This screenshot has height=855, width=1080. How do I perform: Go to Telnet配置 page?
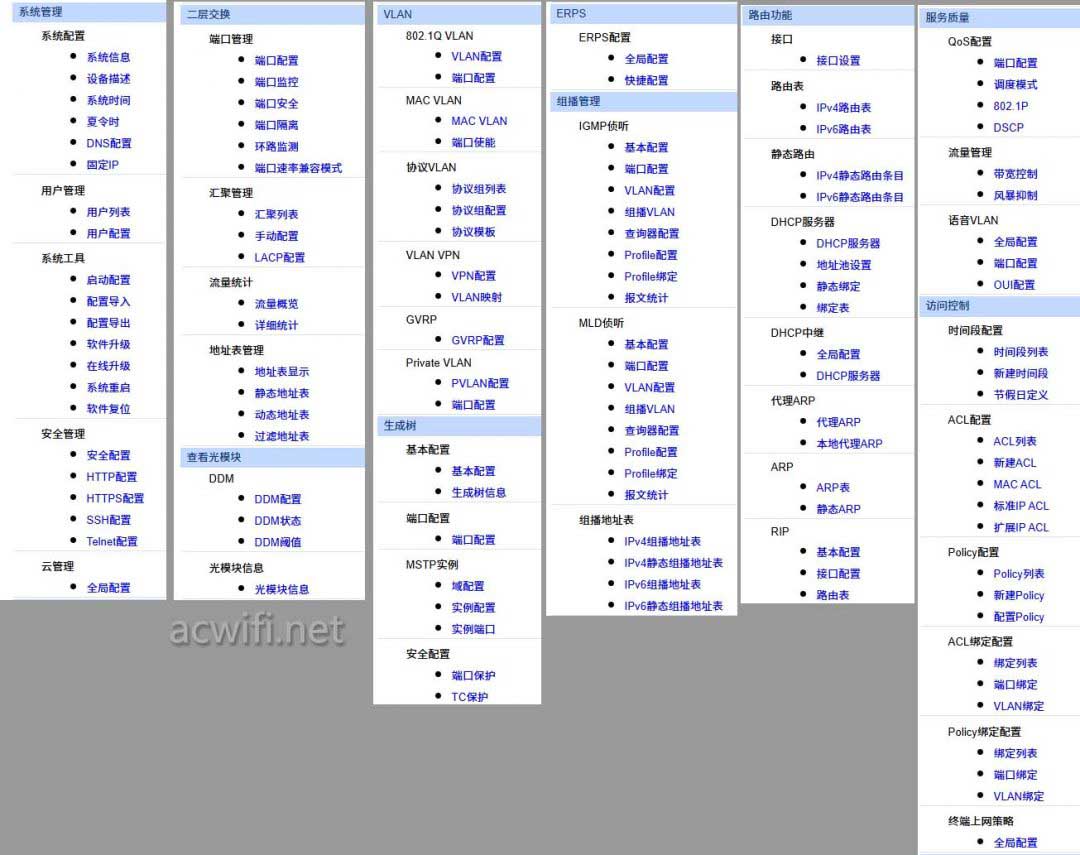(x=112, y=541)
